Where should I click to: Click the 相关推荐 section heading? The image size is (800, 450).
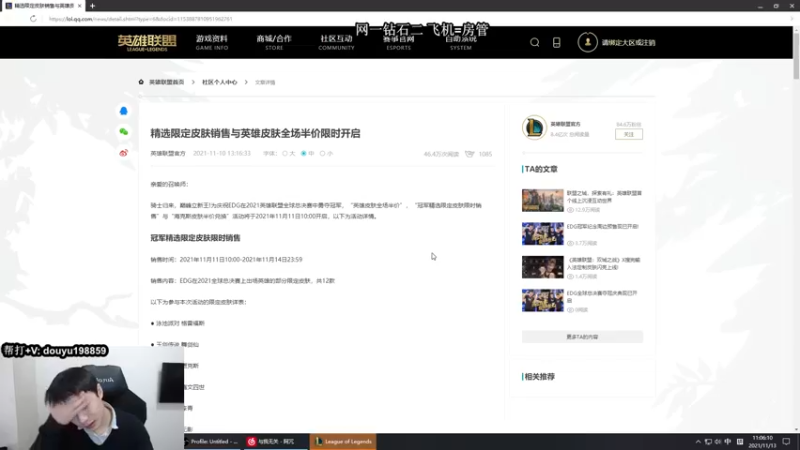point(539,377)
